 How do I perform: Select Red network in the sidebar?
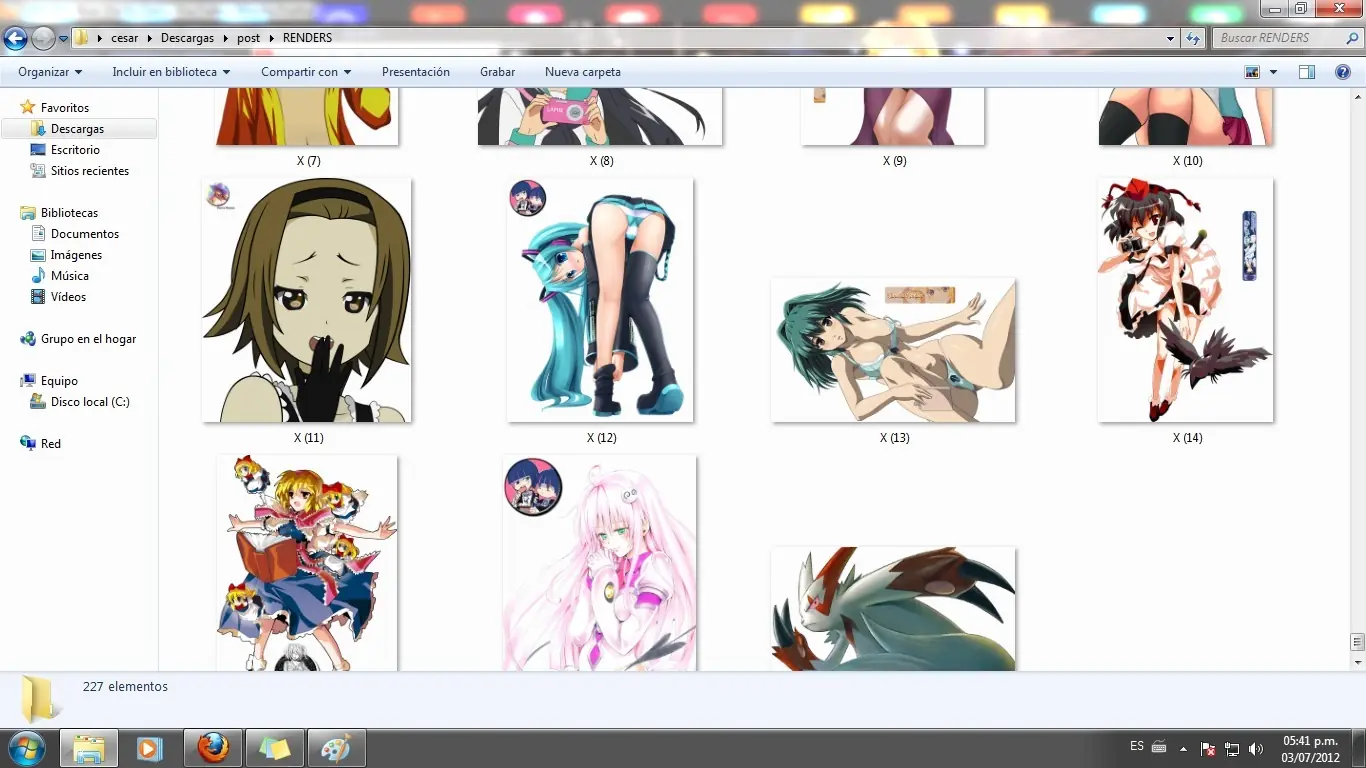click(x=51, y=444)
